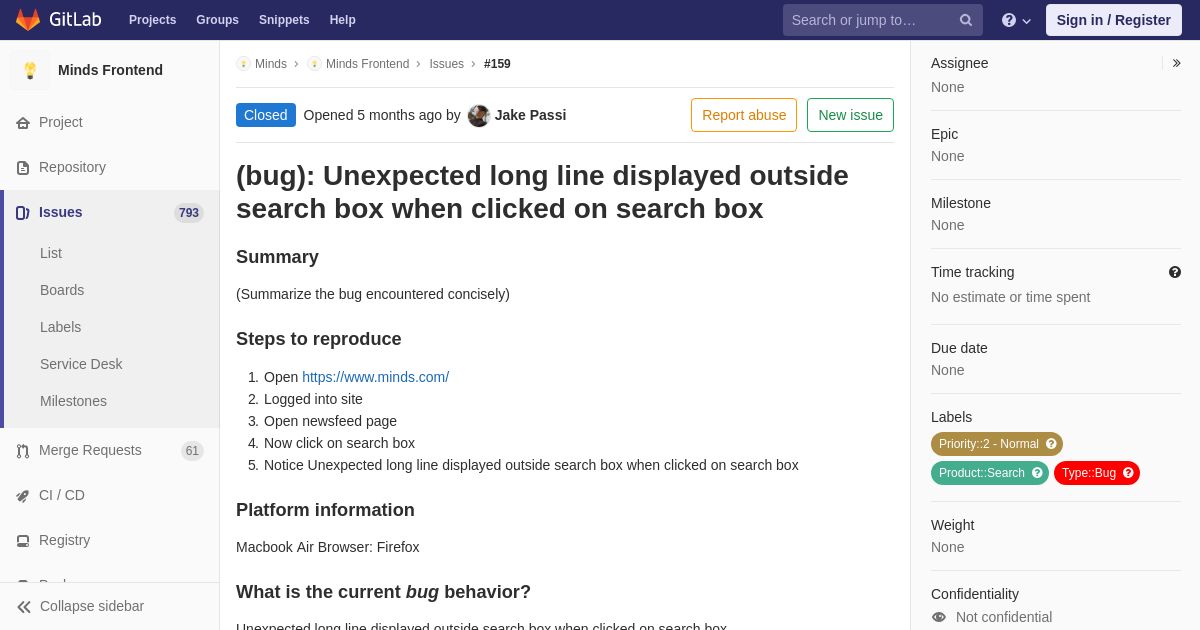Viewport: 1200px width, 630px height.
Task: Open CI / CD rocket icon
Action: tap(23, 496)
